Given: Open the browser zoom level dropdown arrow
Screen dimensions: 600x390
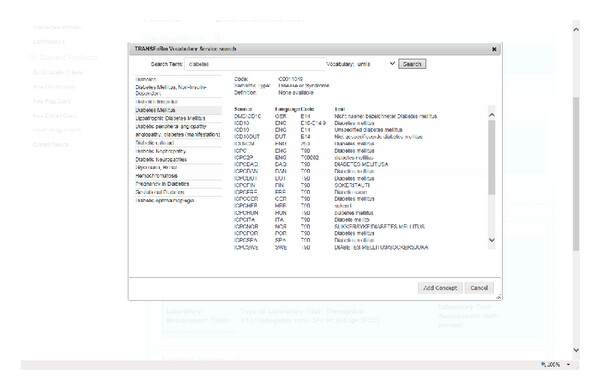Looking at the screenshot, I should [x=568, y=365].
